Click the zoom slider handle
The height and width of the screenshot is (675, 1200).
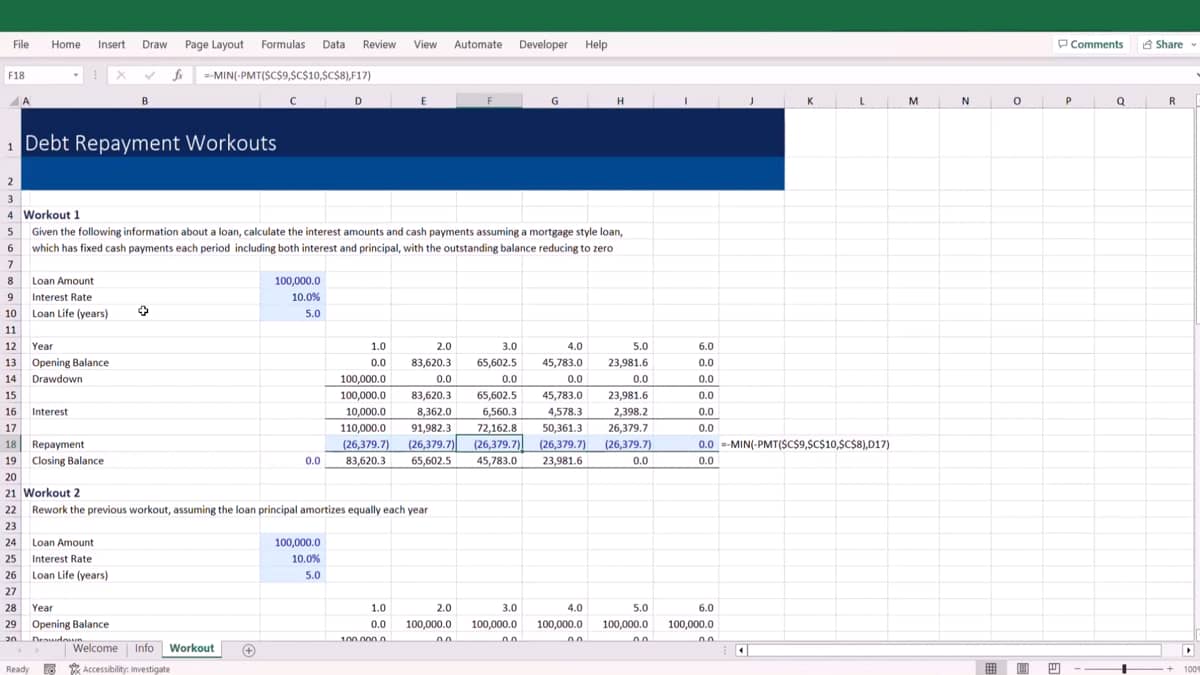(1125, 668)
